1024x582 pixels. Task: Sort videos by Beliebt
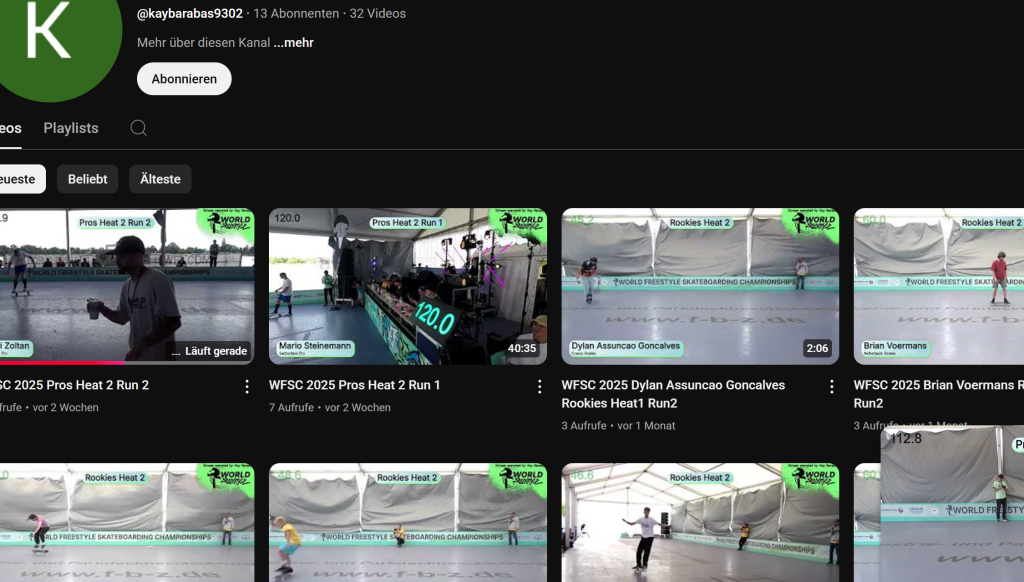[x=87, y=179]
